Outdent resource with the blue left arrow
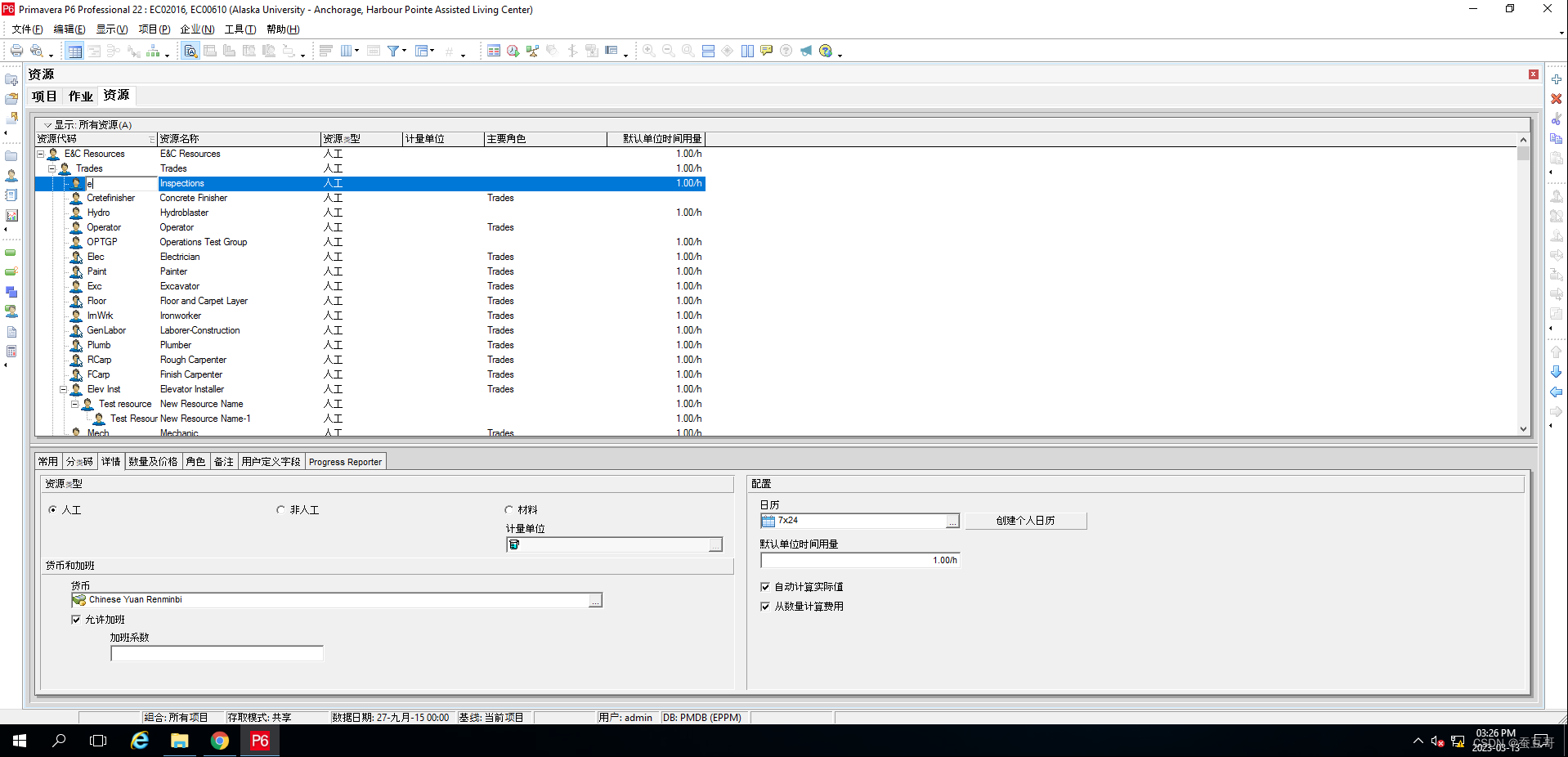The height and width of the screenshot is (757, 1568). 1557,392
